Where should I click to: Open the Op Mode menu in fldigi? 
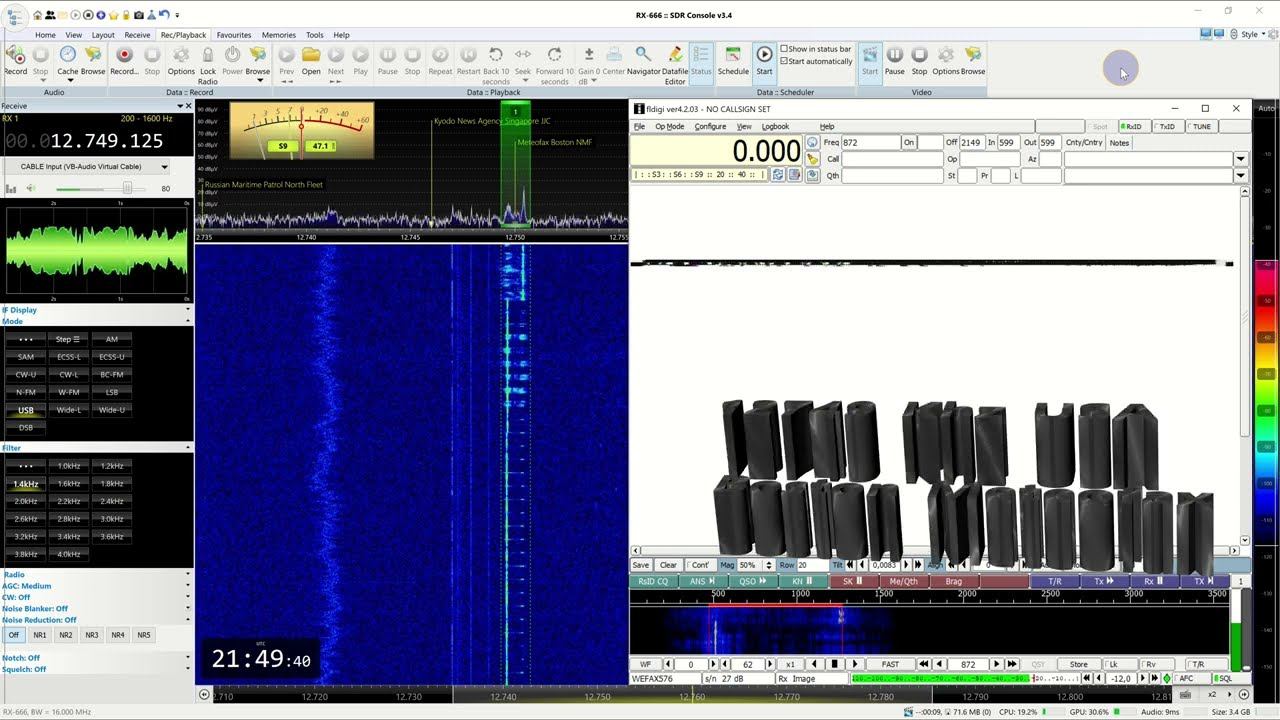click(669, 127)
